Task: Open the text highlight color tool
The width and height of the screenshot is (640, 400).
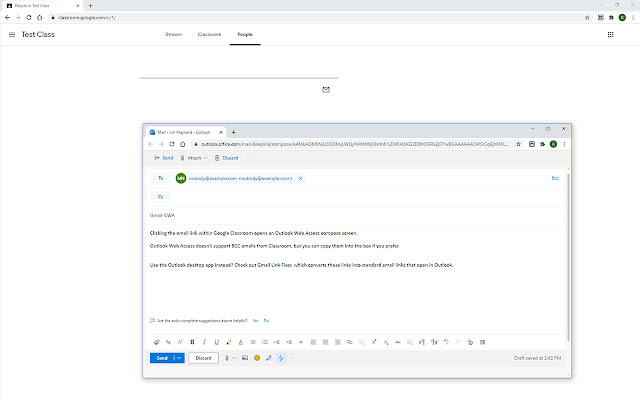Action: (229, 342)
